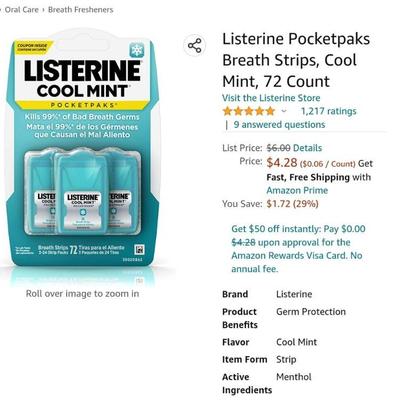Click the QR code on package image
400x400 pixels.
pyautogui.click(x=139, y=250)
